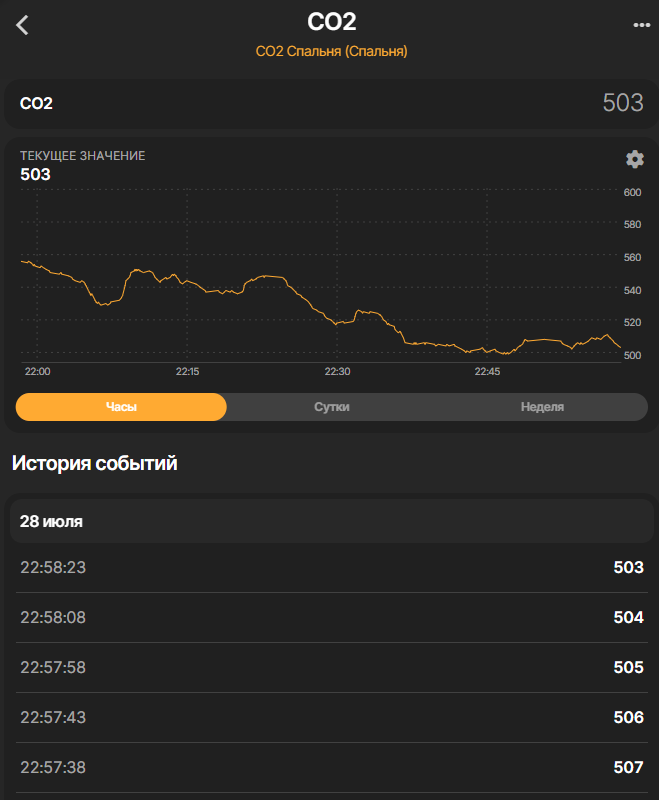Select the 22:58:08 event with value 504
This screenshot has width=659, height=800.
(329, 618)
